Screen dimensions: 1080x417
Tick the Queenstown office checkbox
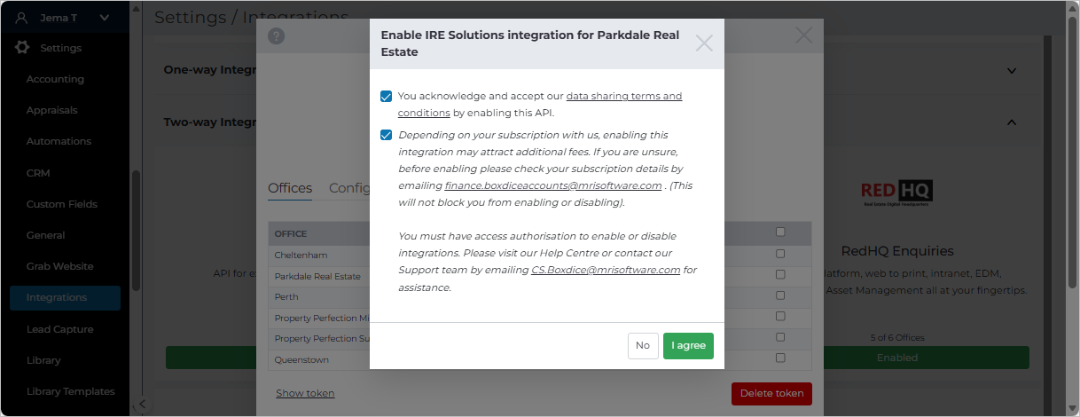coord(780,358)
